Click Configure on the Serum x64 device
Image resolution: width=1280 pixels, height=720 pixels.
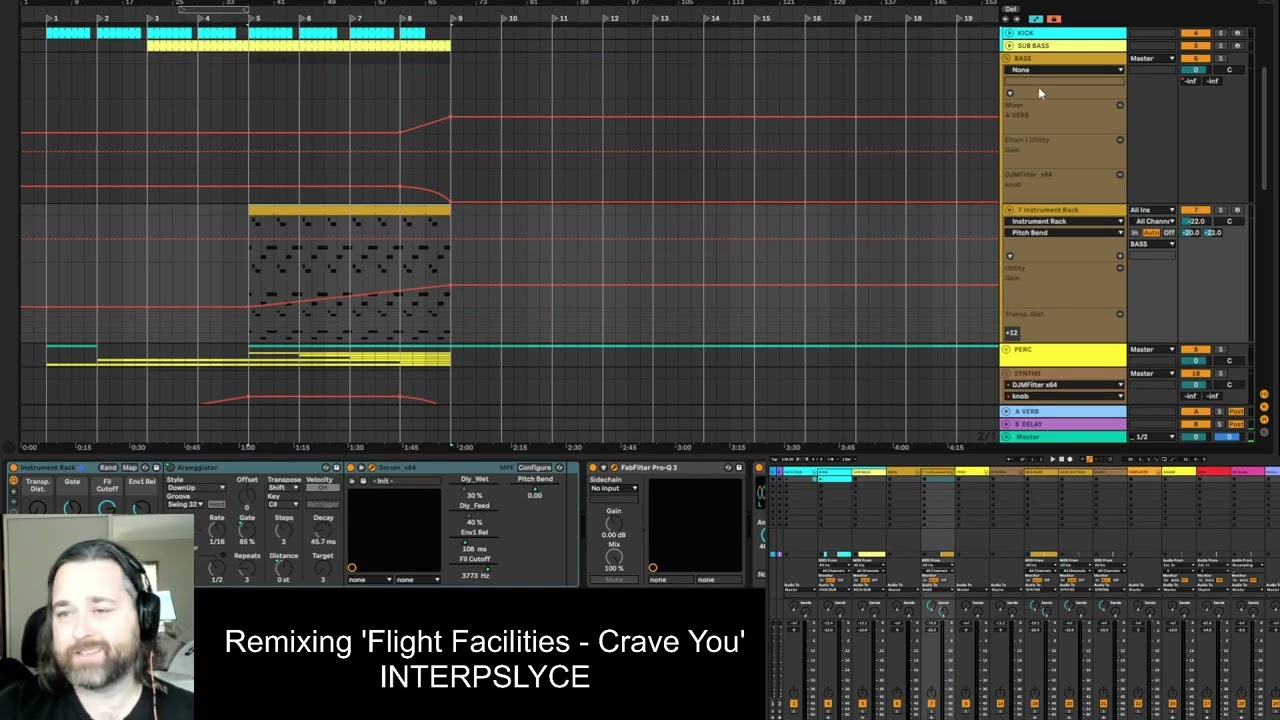click(534, 467)
